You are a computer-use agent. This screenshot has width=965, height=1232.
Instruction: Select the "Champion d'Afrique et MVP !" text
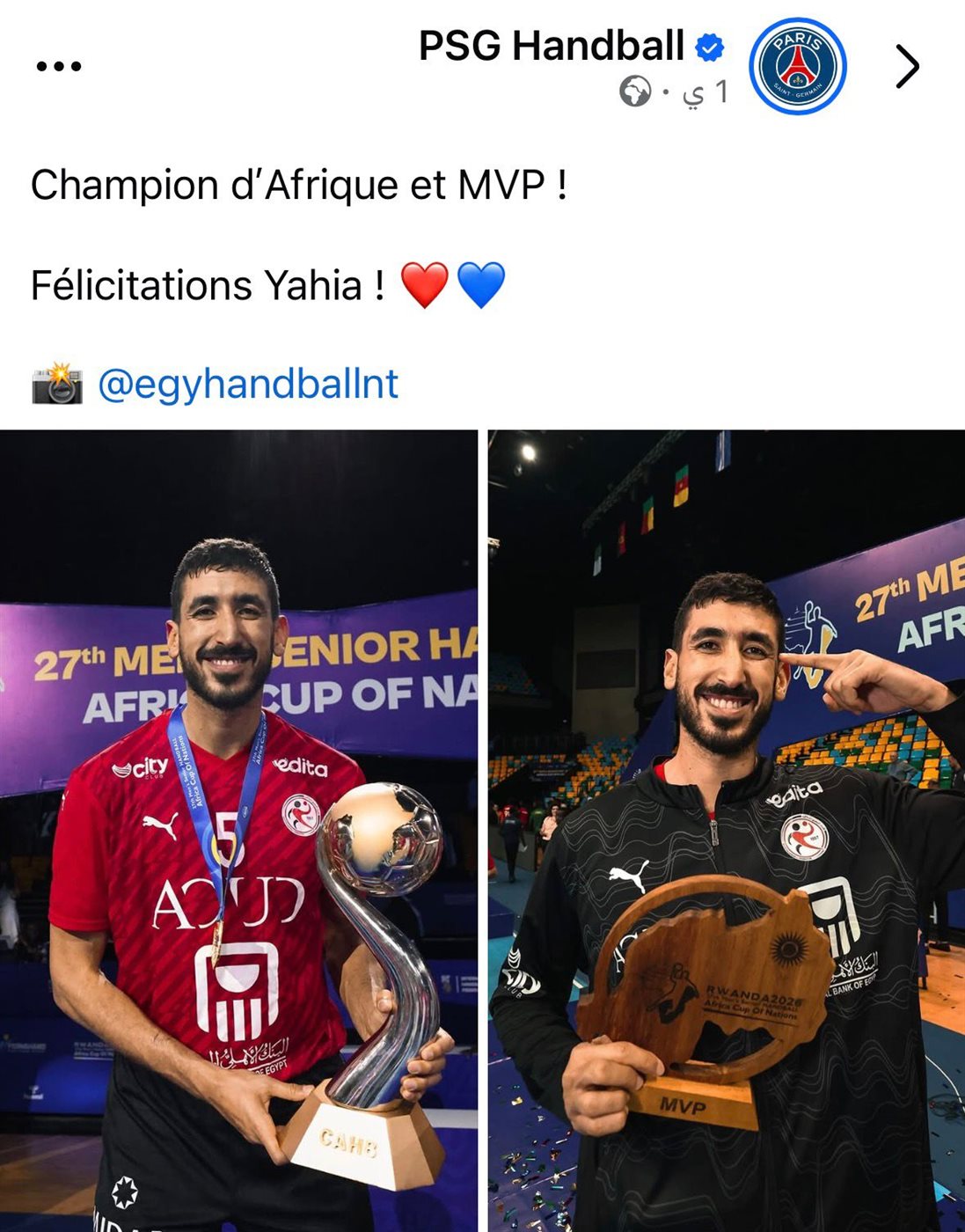pos(299,185)
